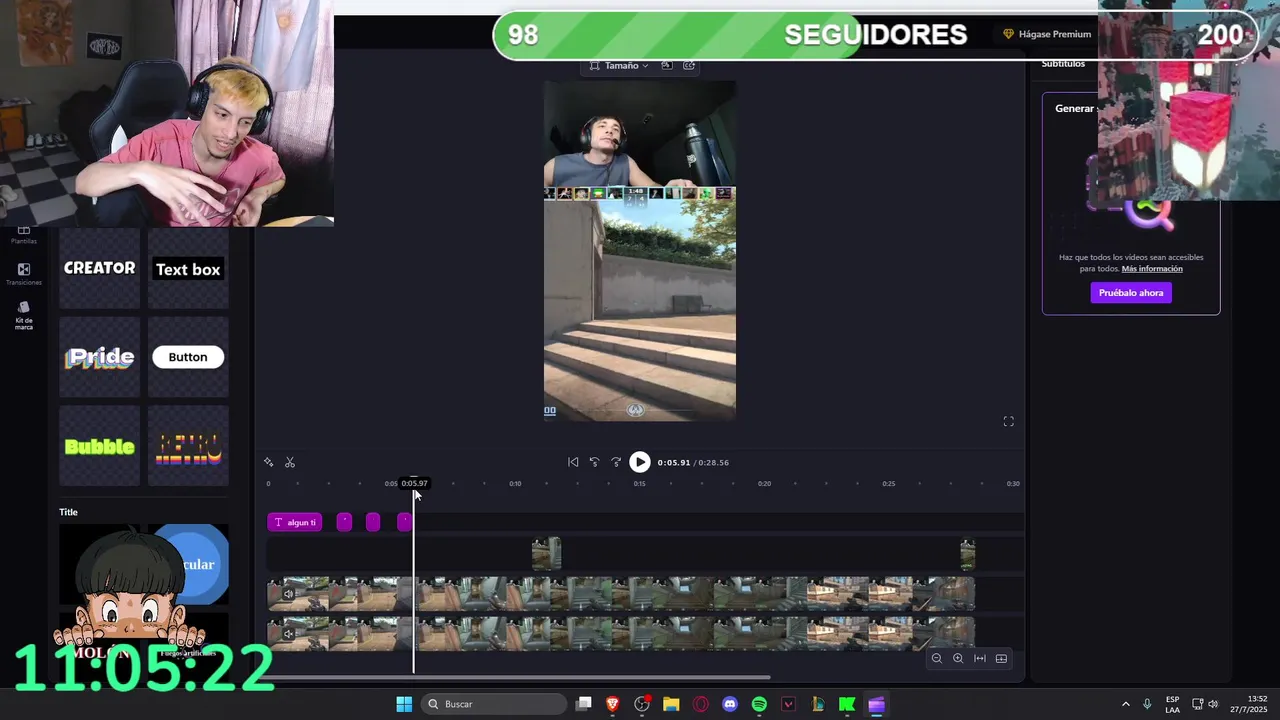
Task: Click the Pruébalo ahora button
Action: (x=1131, y=293)
